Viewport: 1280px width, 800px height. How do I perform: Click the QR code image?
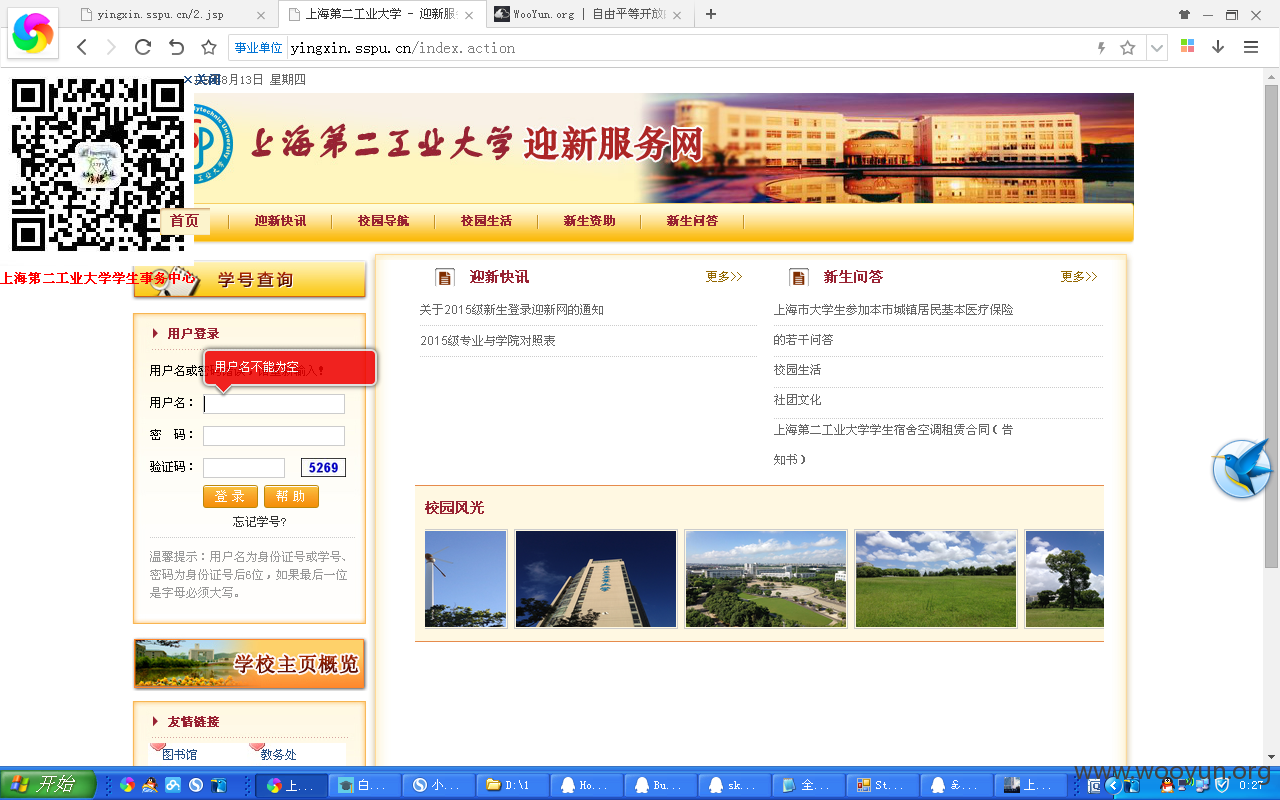click(x=98, y=165)
